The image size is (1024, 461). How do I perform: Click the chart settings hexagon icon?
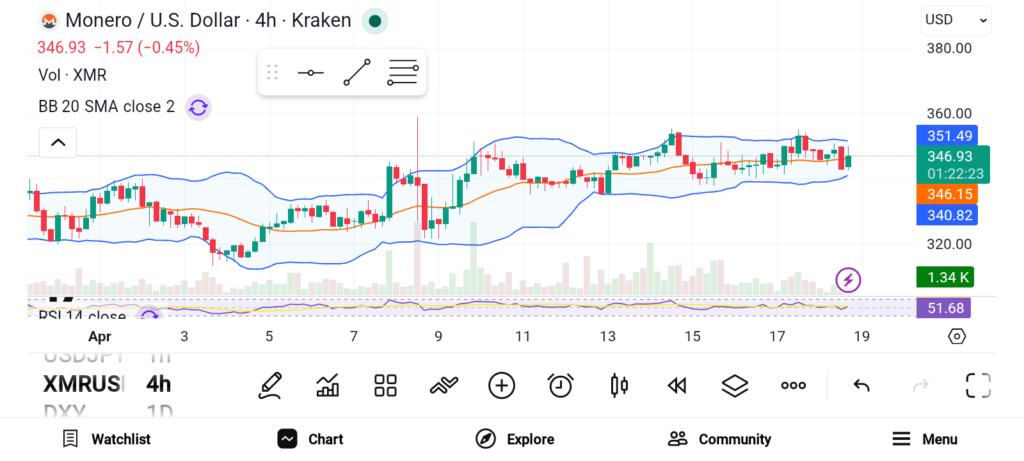tap(956, 336)
